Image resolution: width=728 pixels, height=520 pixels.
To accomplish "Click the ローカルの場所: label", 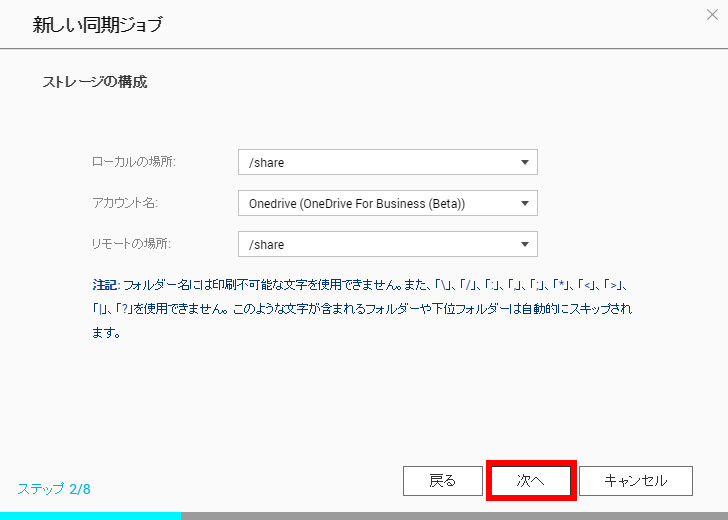I will point(134,162).
